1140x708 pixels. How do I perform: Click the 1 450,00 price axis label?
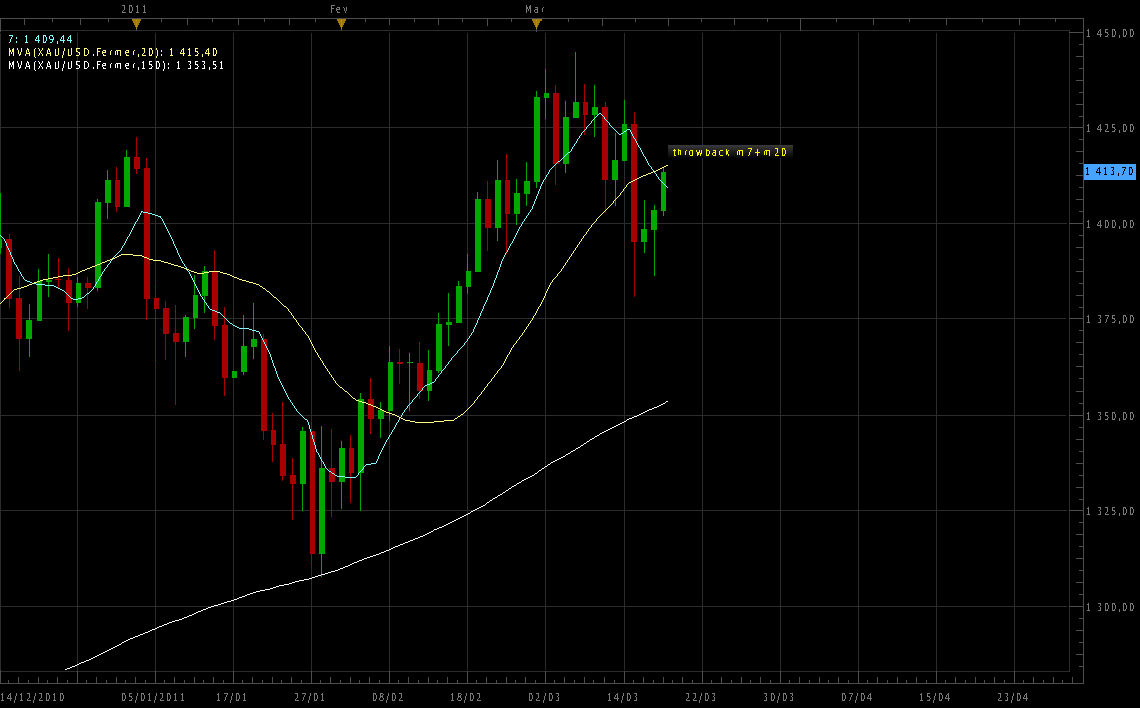(x=1112, y=33)
